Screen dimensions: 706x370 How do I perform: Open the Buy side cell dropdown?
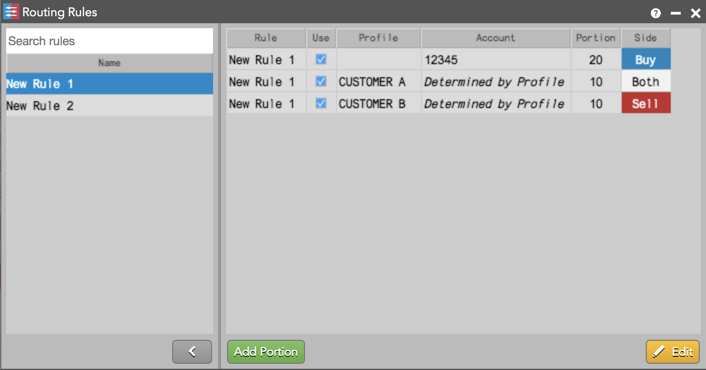pyautogui.click(x=646, y=59)
